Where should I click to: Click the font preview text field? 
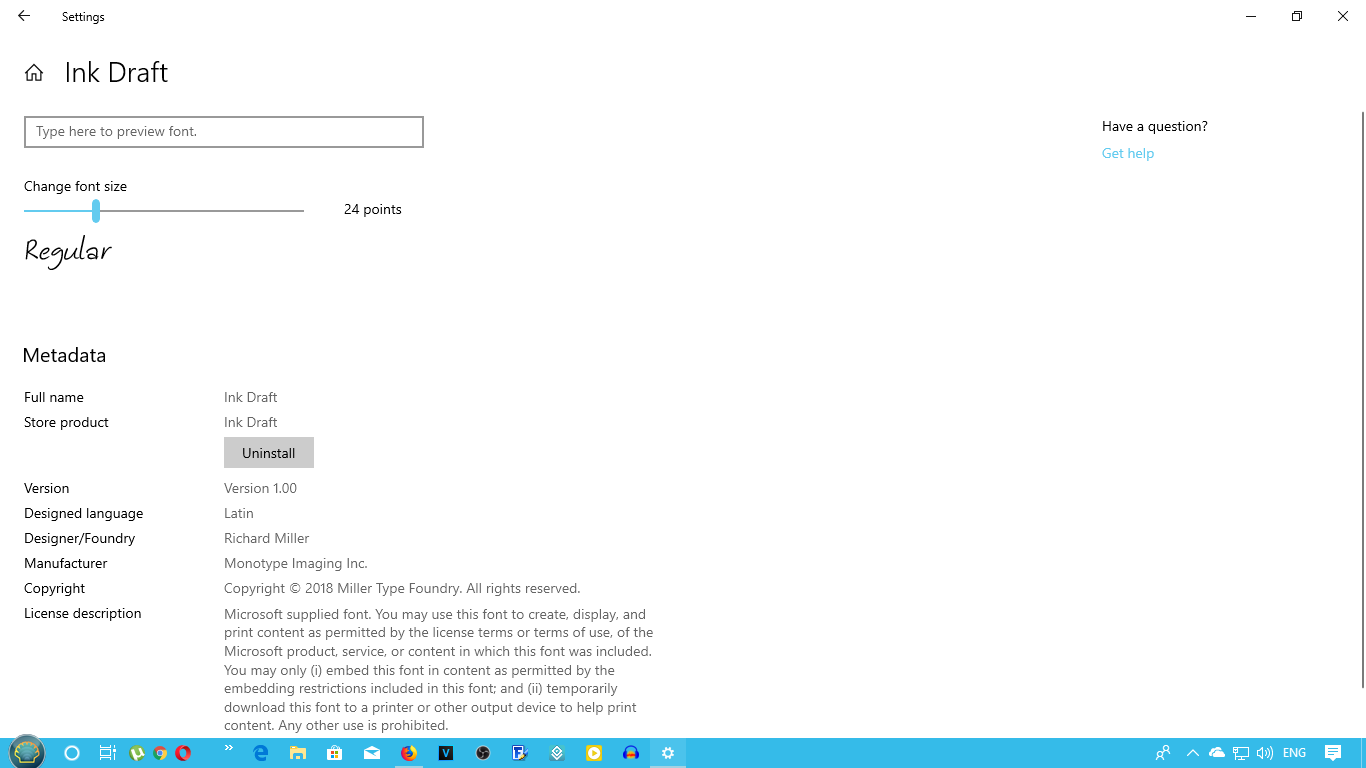(224, 132)
